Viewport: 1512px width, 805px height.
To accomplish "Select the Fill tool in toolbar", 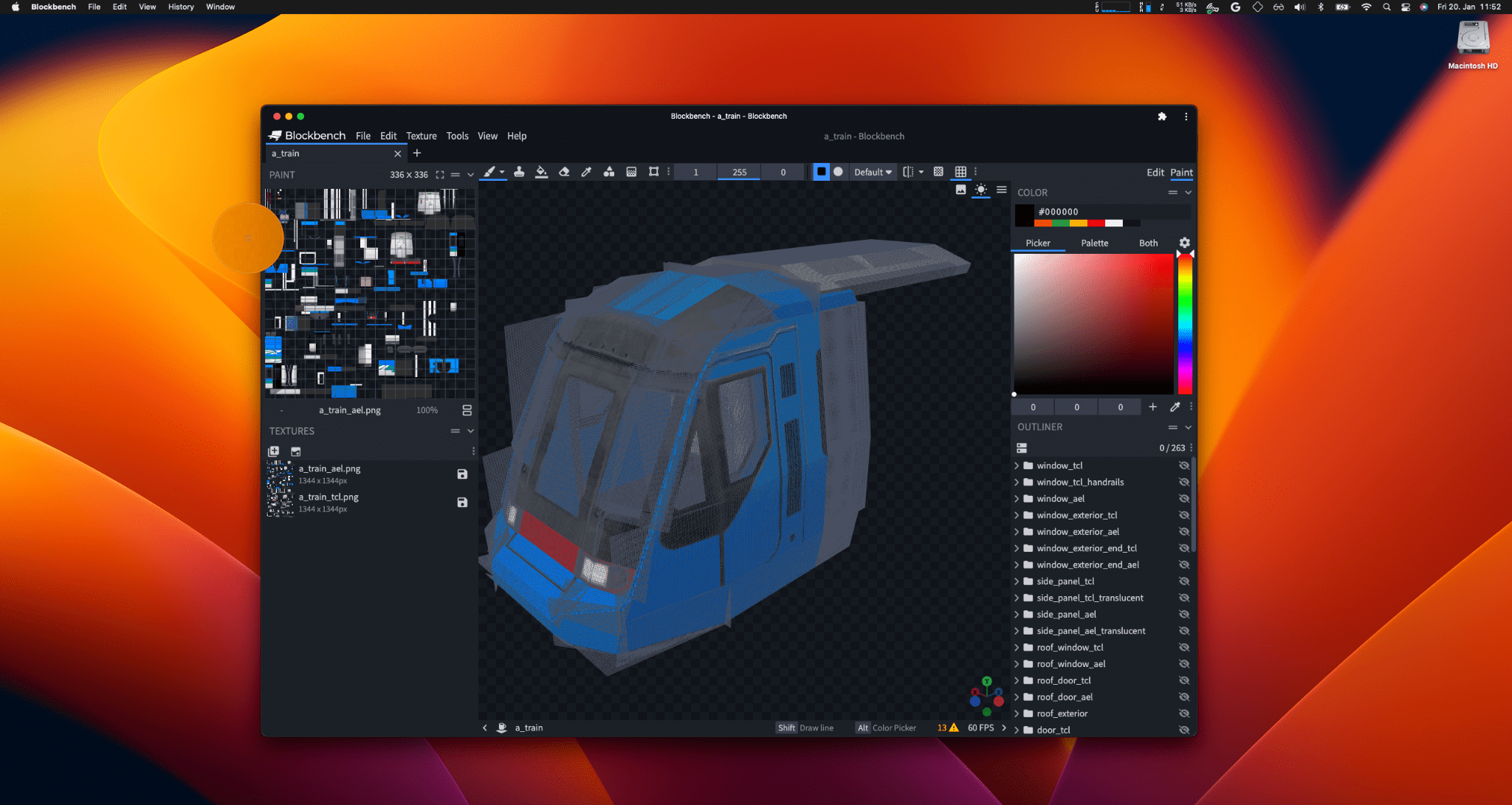I will click(541, 171).
